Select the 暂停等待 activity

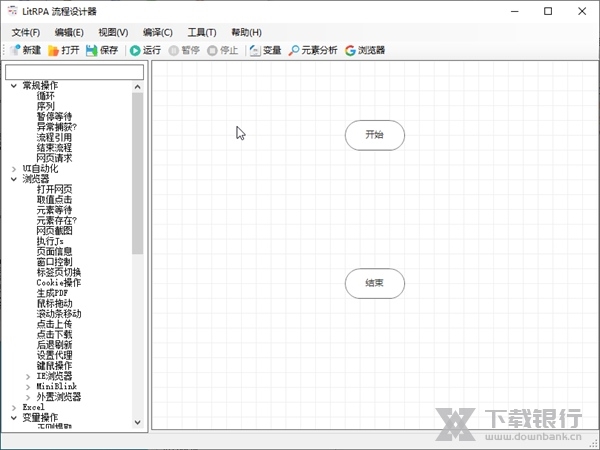[x=54, y=116]
